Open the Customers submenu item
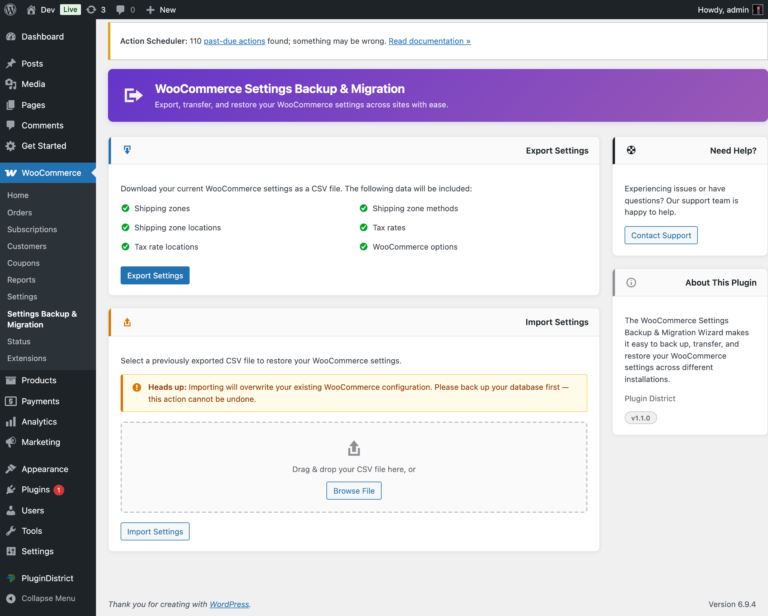This screenshot has width=768, height=616. pyautogui.click(x=27, y=246)
